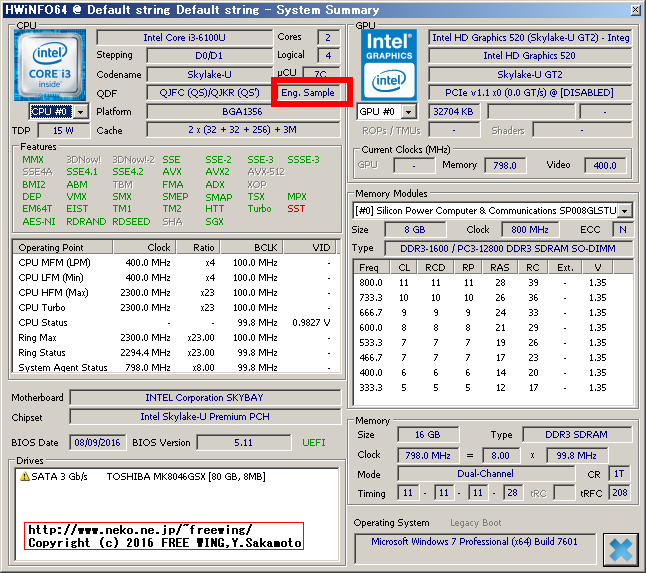Click the Cores value 2
The image size is (646, 573).
point(328,37)
